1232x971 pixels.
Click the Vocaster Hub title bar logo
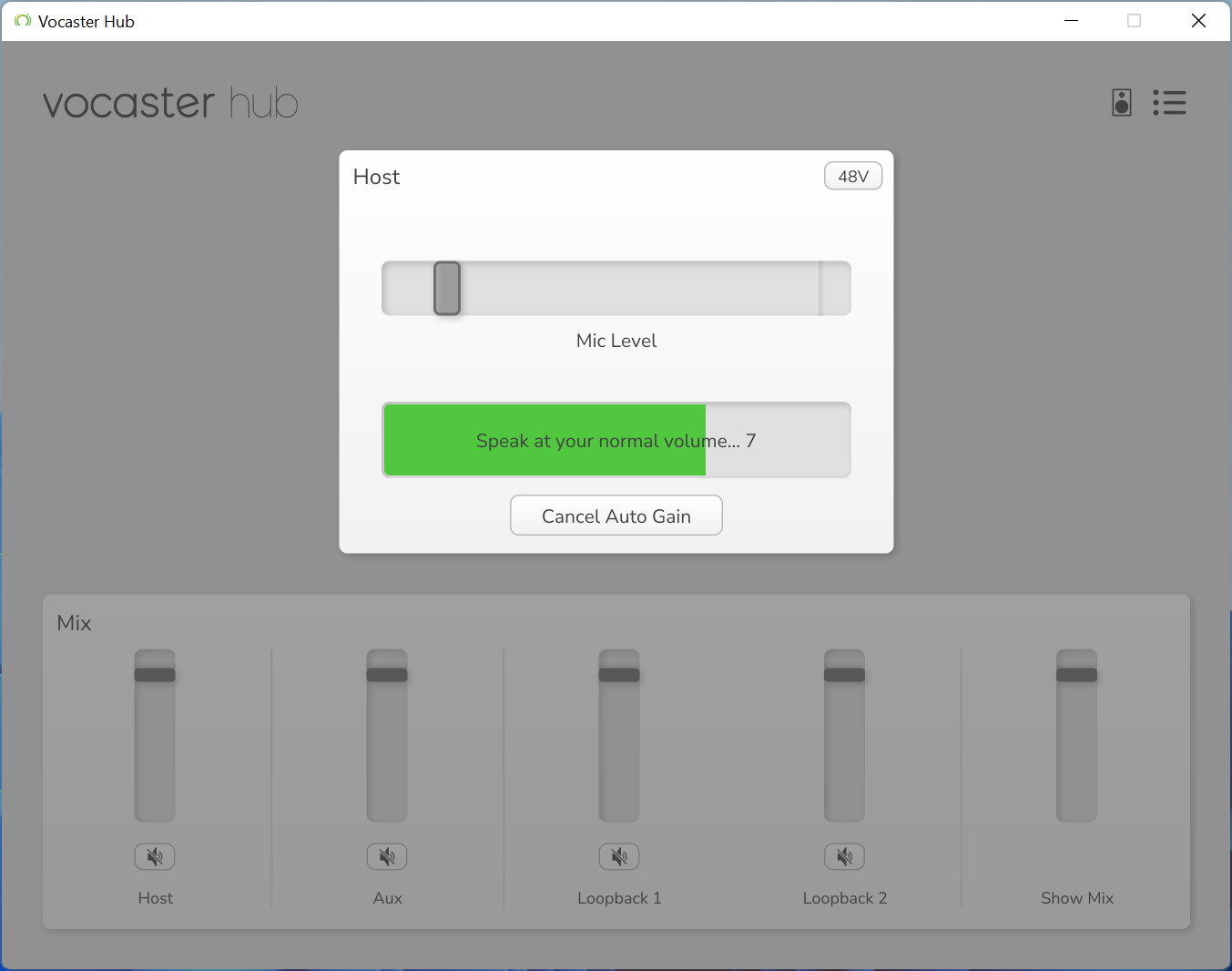point(23,21)
